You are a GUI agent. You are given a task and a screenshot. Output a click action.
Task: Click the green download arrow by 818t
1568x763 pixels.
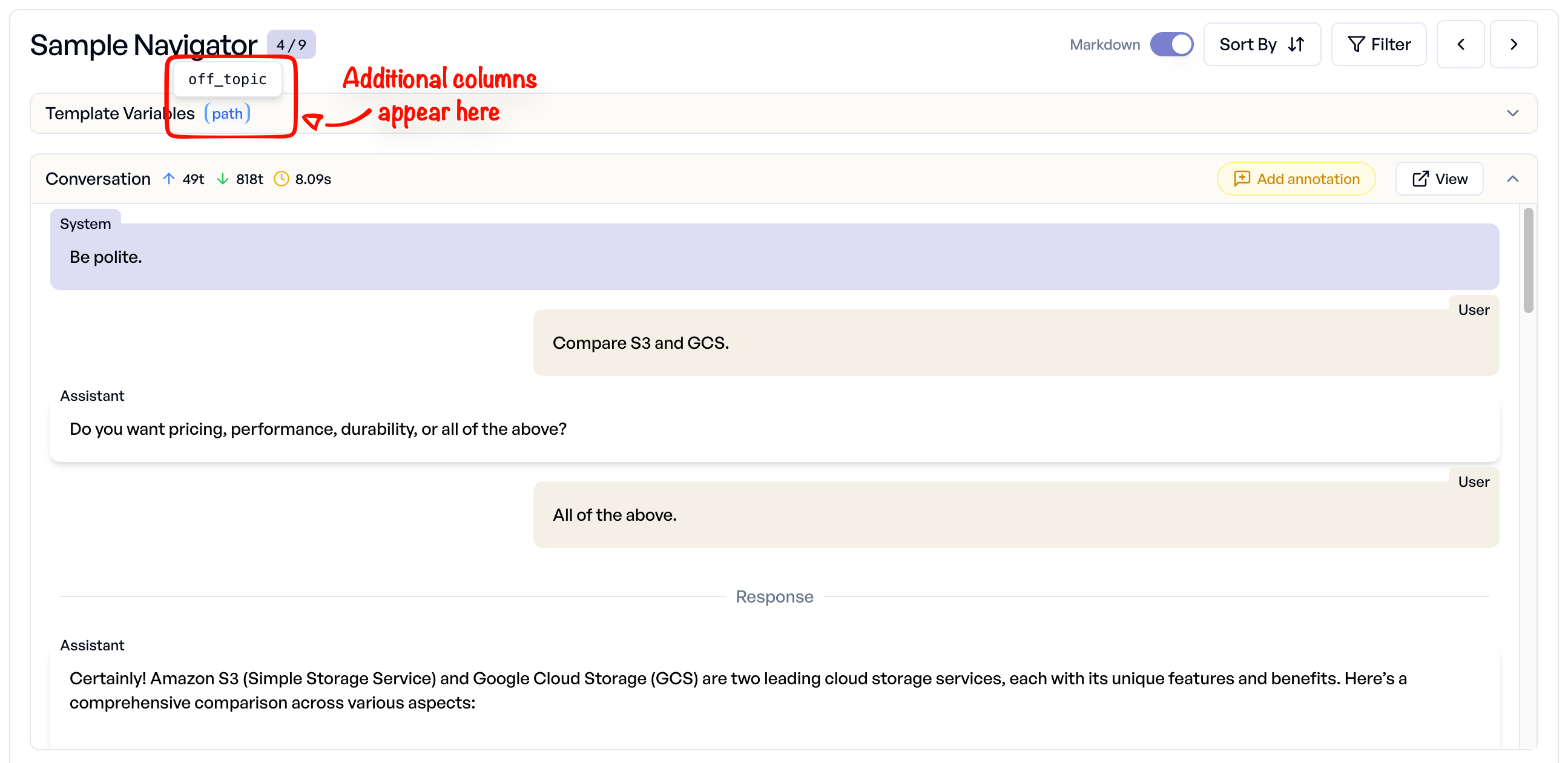[223, 179]
